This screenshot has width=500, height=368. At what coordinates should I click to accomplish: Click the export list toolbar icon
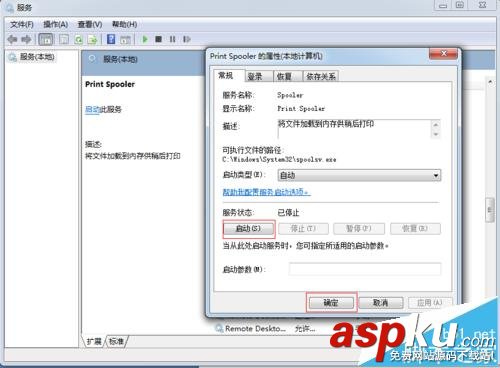click(92, 39)
